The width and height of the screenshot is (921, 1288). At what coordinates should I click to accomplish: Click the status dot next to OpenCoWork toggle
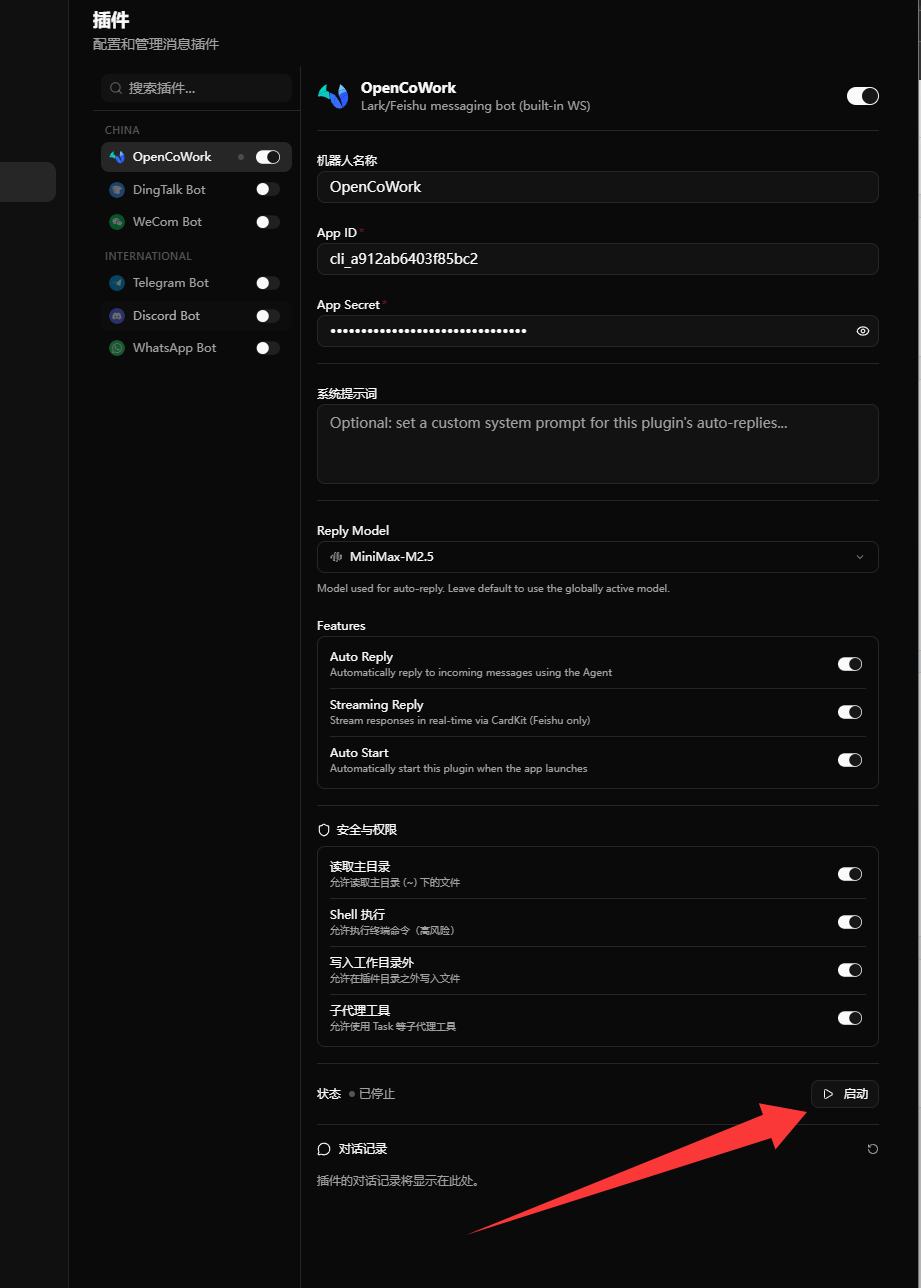241,157
